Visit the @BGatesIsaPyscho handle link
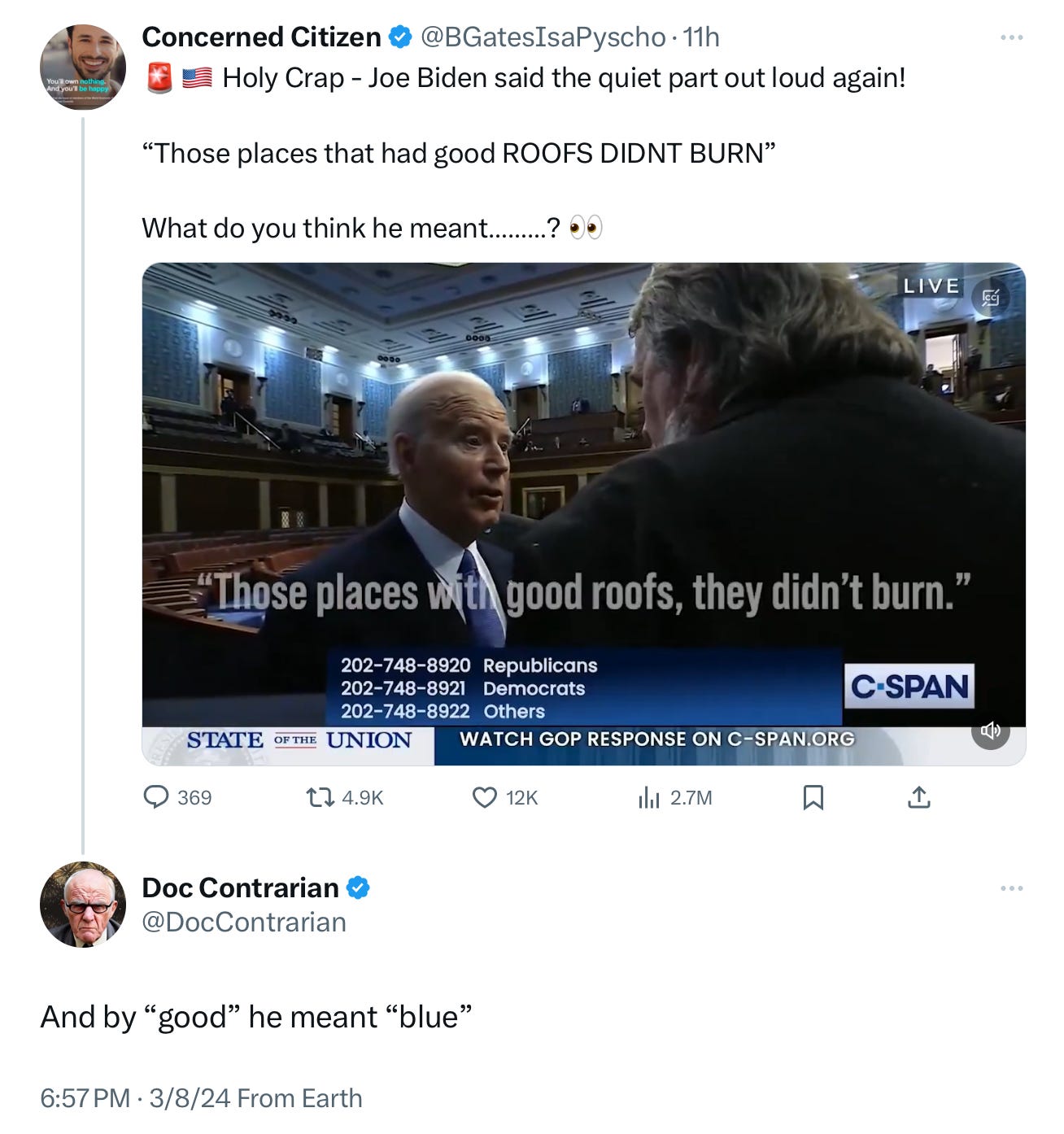Viewport: 1064px width, 1134px height. (543, 37)
